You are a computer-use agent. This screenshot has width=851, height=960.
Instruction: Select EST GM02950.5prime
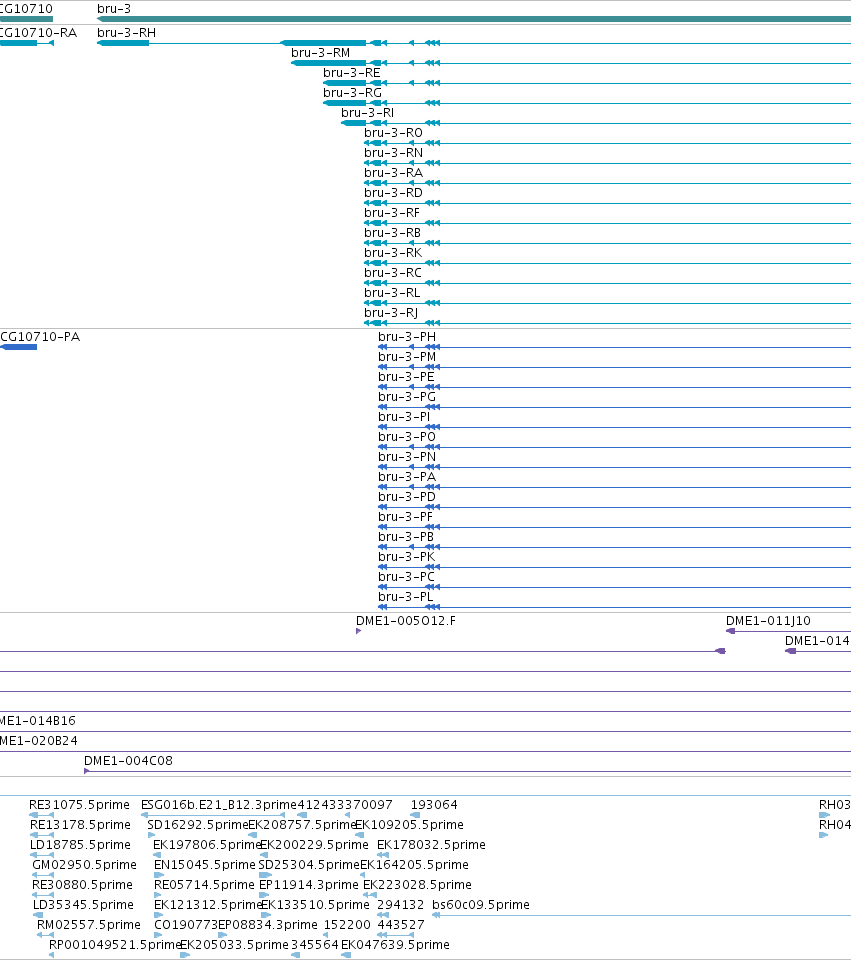[x=84, y=865]
